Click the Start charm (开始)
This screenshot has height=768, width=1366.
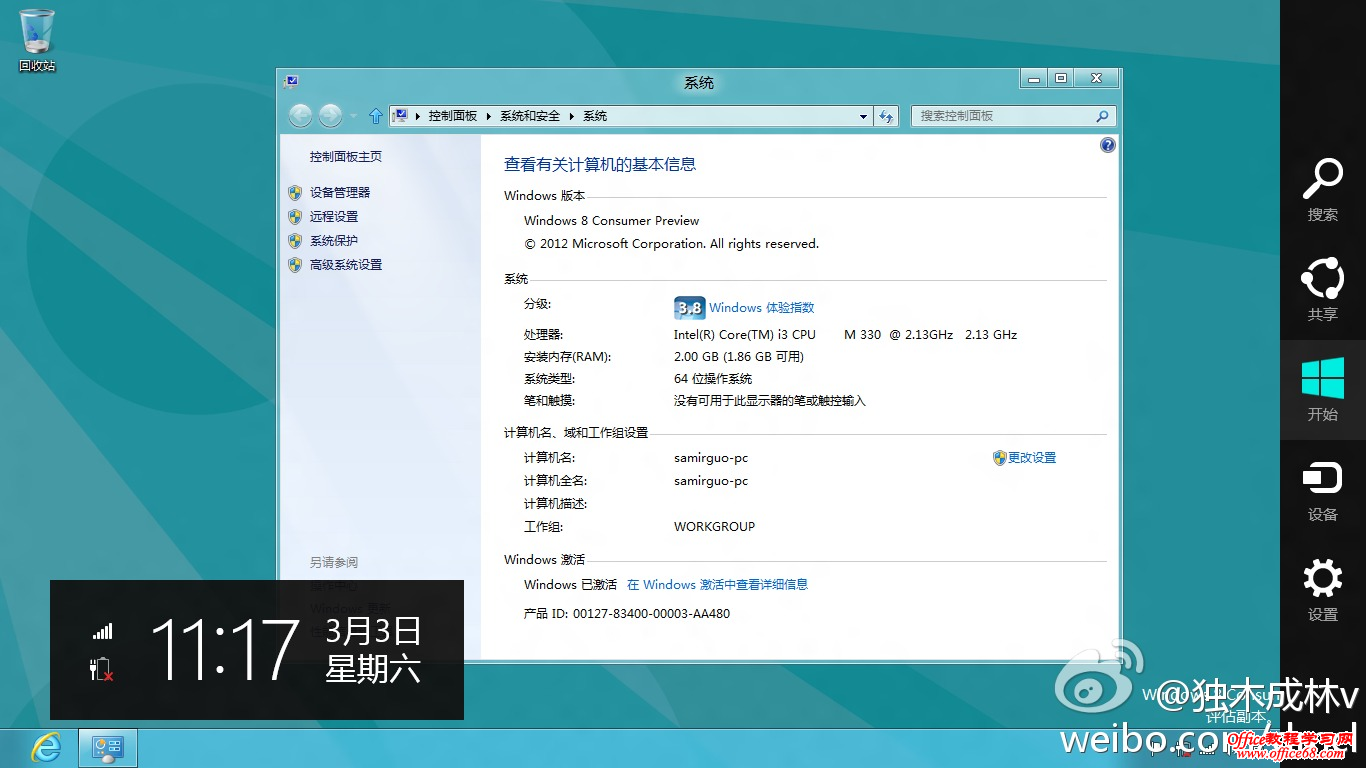[x=1322, y=388]
